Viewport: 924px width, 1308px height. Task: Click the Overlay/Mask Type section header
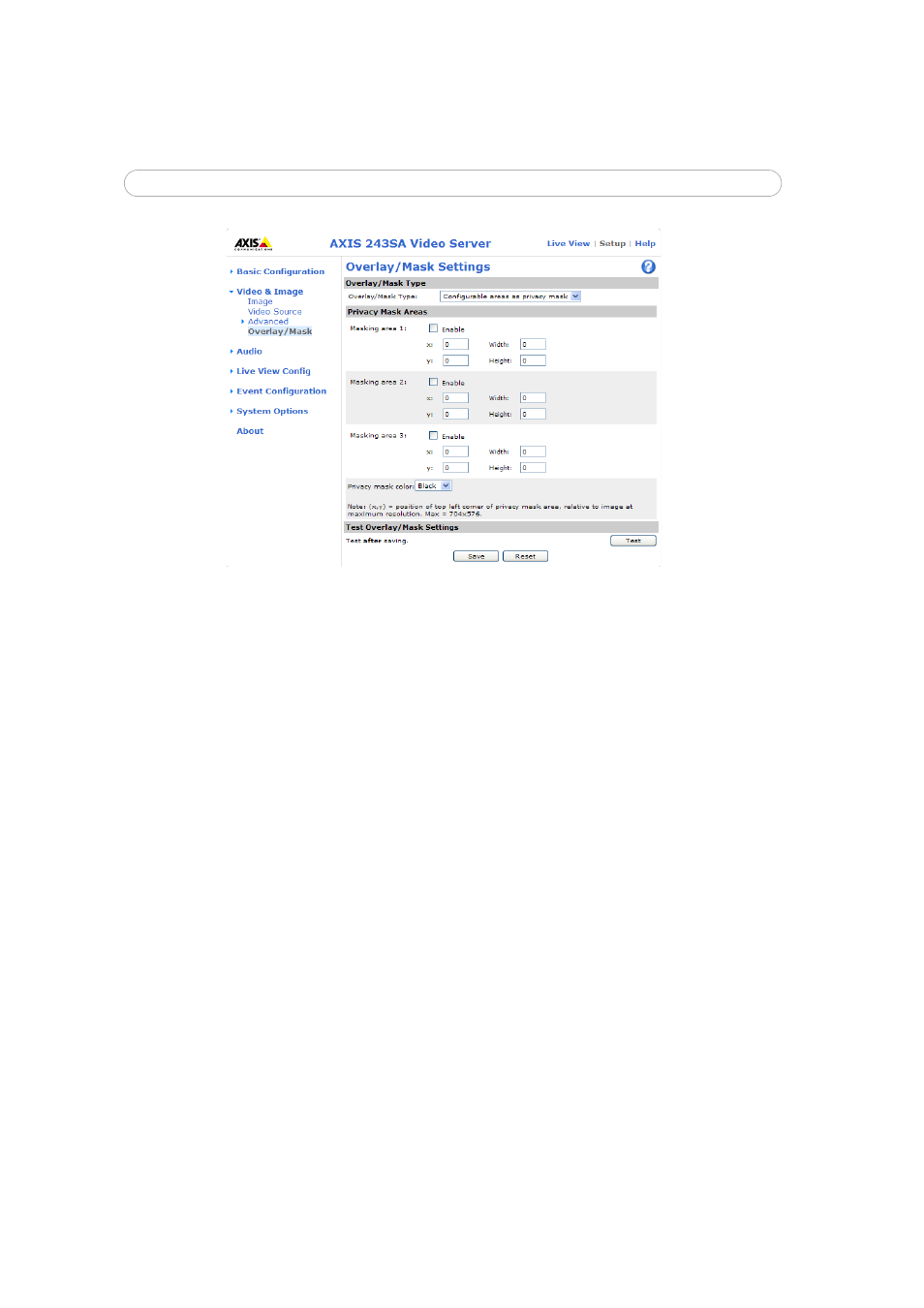pos(501,283)
